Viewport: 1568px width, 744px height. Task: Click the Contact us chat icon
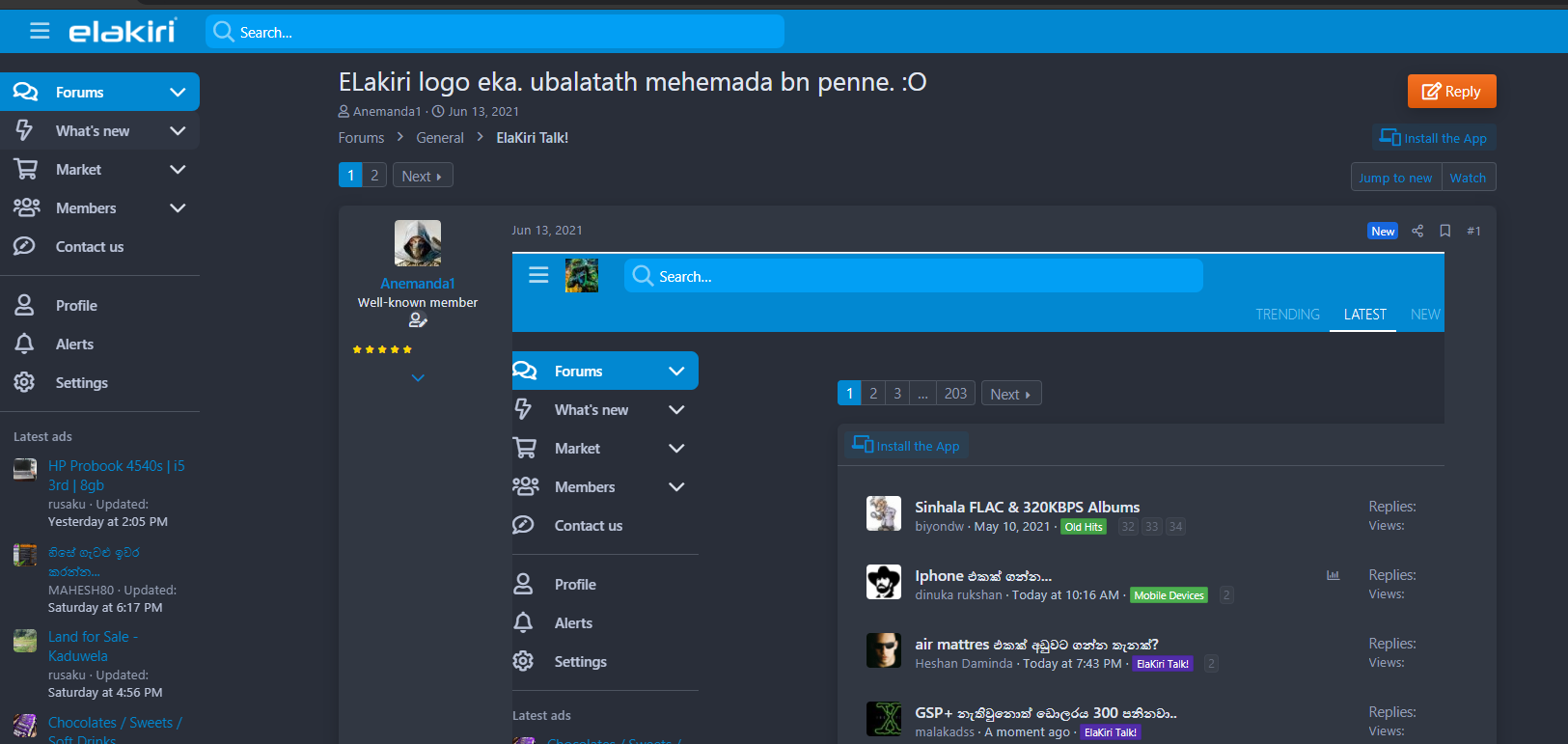[x=24, y=246]
